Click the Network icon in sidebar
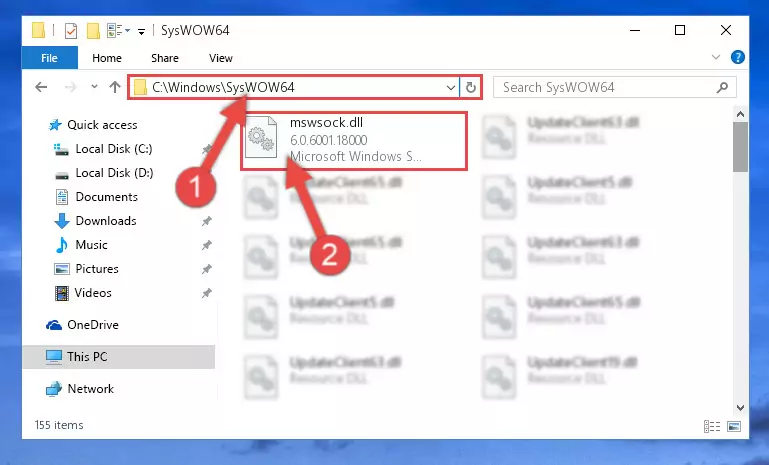Screen dimensions: 769x465 pos(54,389)
